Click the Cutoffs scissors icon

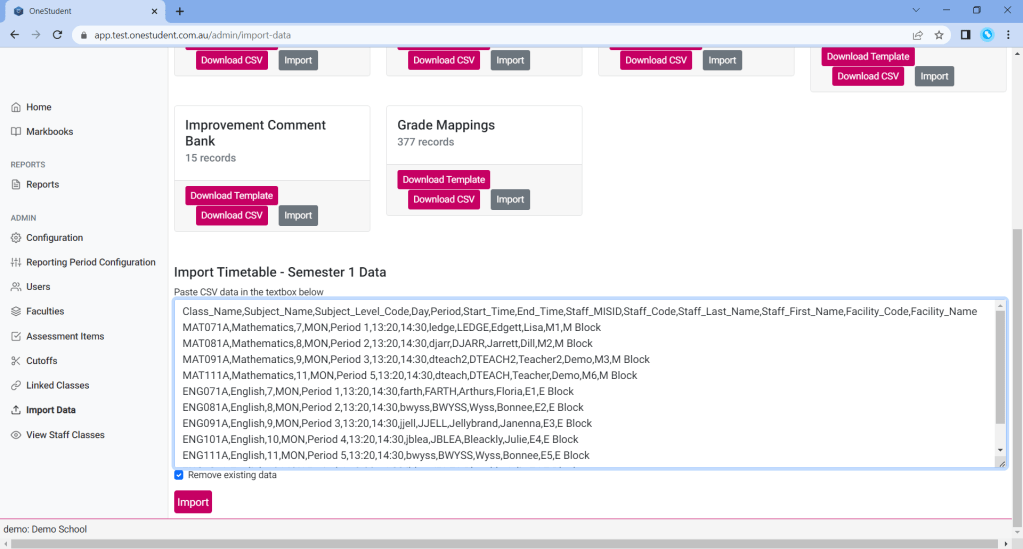pos(16,361)
